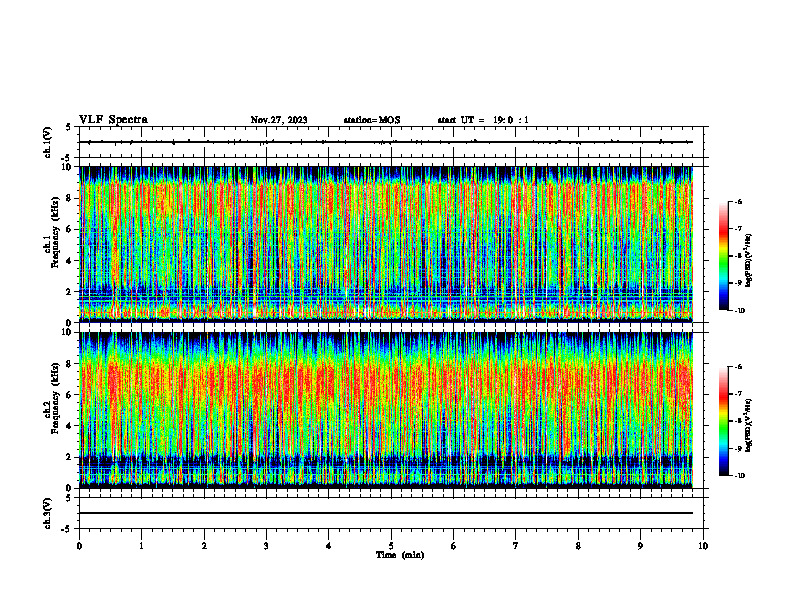Viewport: 792px width, 612px height.
Task: Click the "-10" label on ch.1 color scale
Action: point(739,311)
